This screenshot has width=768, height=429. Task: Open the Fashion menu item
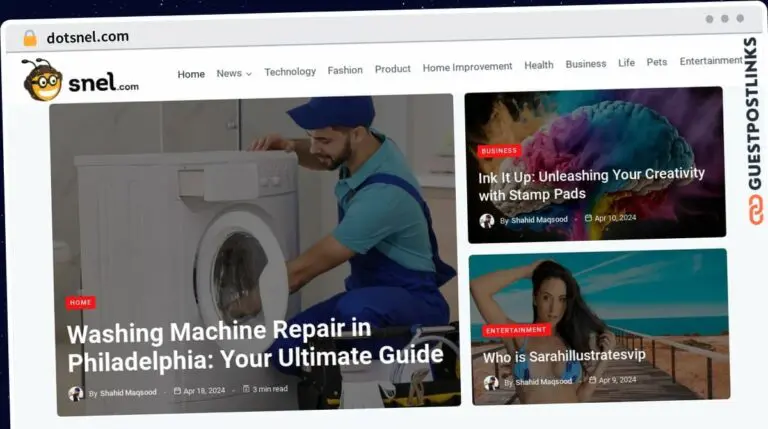pos(345,71)
